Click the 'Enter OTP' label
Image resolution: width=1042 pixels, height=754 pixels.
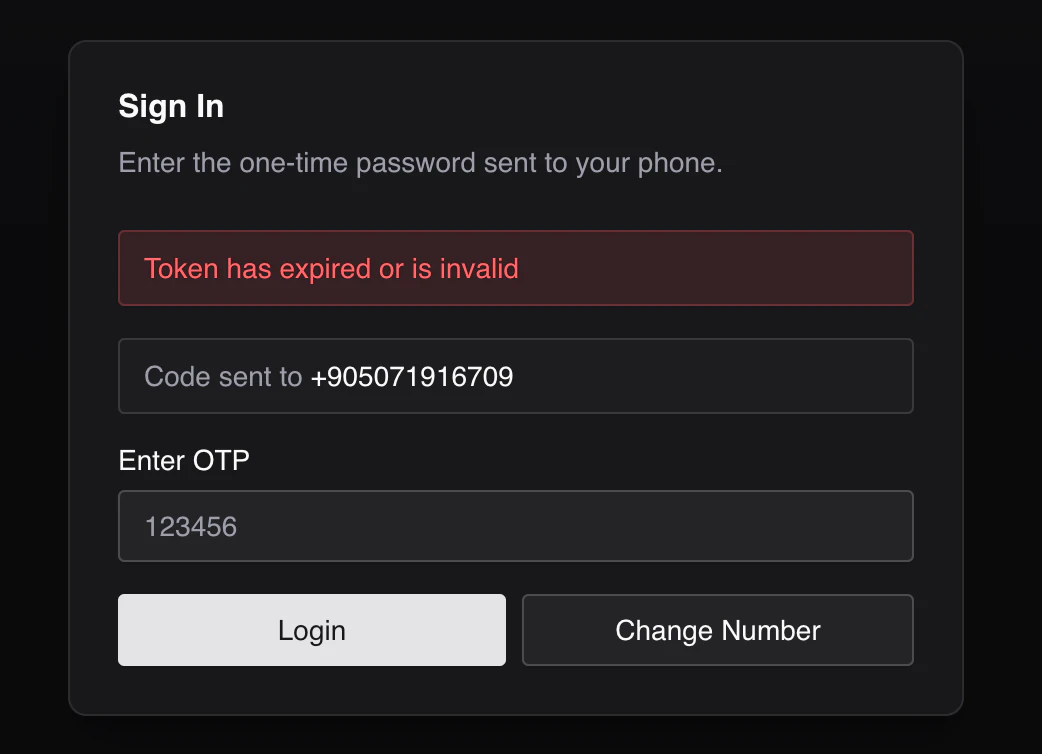(x=183, y=461)
